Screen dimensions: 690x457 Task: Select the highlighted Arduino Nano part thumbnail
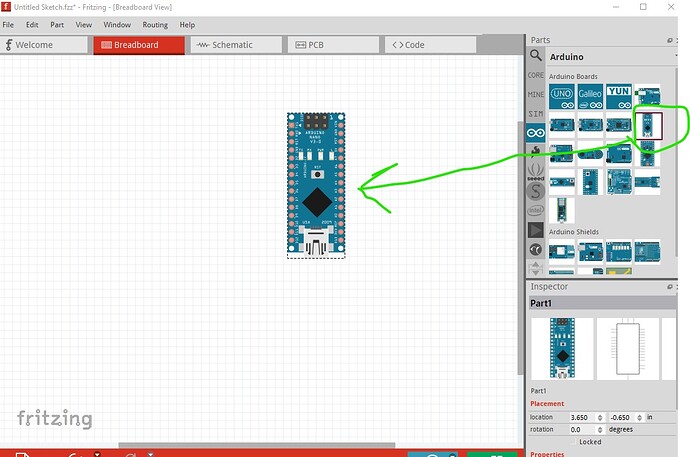pyautogui.click(x=648, y=126)
